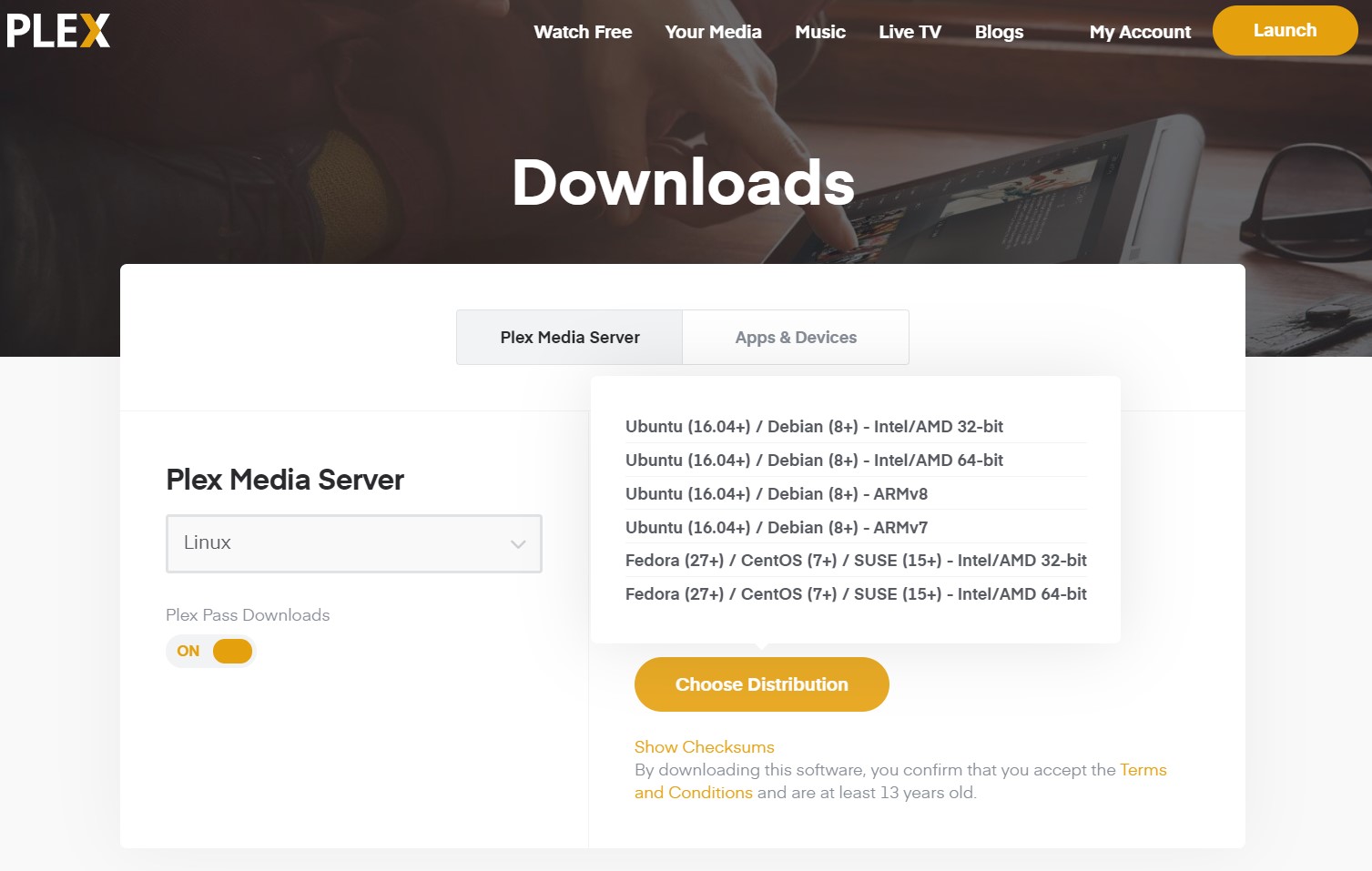Switch to the Plex Media Server tab

click(x=570, y=337)
